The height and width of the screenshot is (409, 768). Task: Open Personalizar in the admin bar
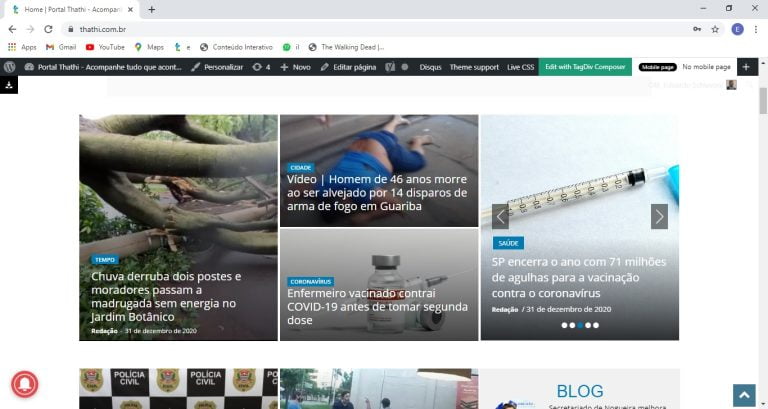(217, 67)
